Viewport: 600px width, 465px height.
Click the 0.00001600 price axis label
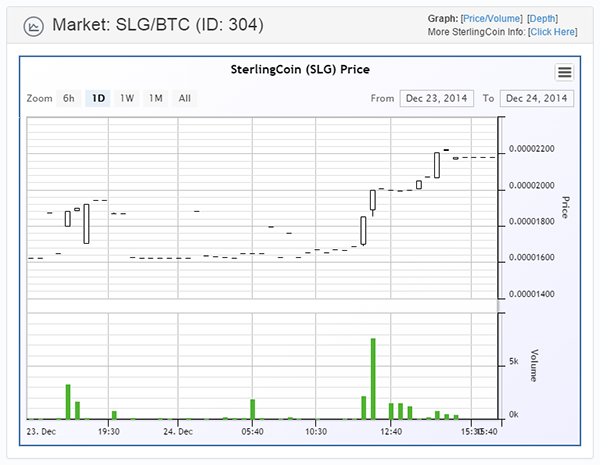coord(532,257)
